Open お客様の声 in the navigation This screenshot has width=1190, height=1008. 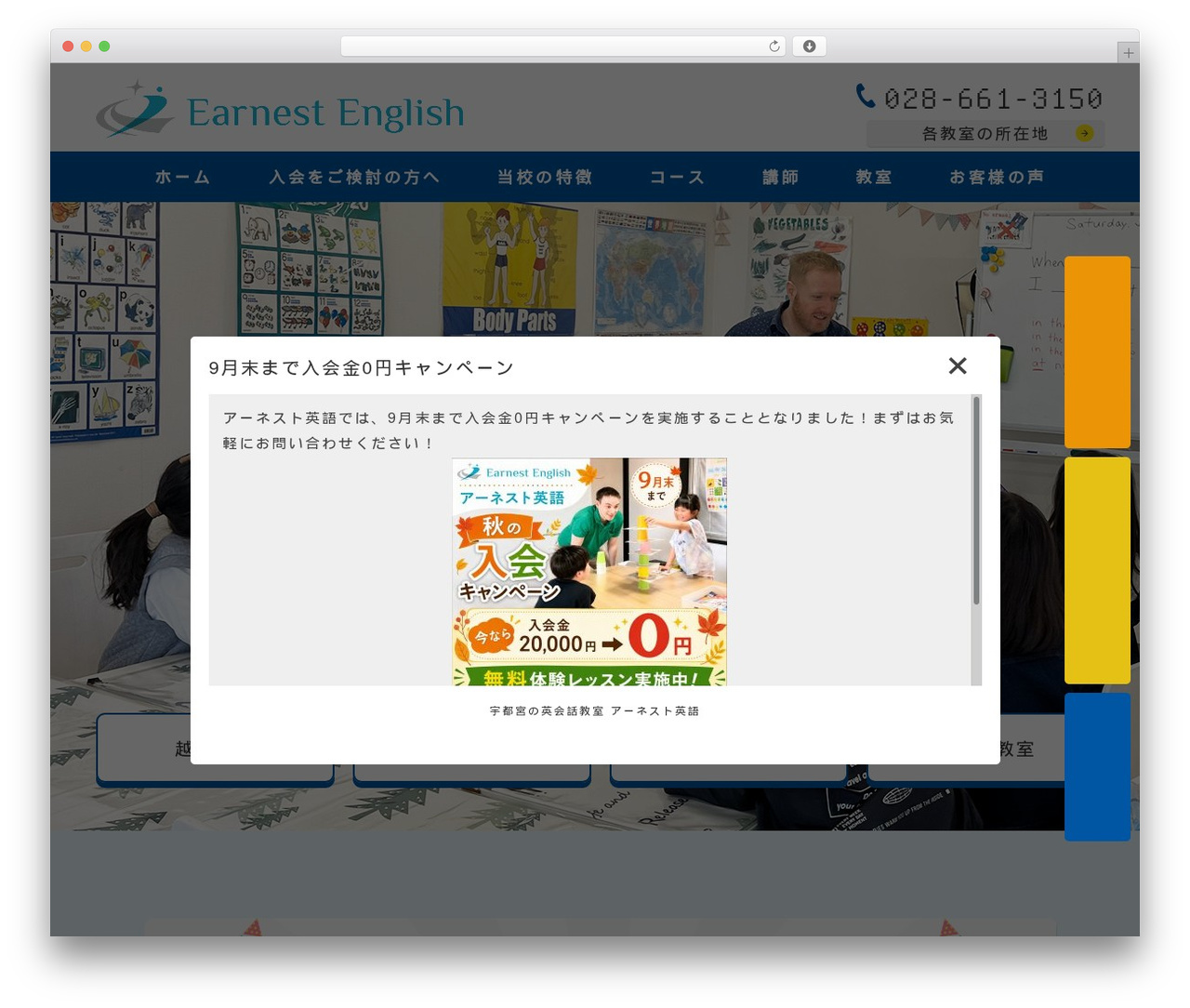click(997, 177)
